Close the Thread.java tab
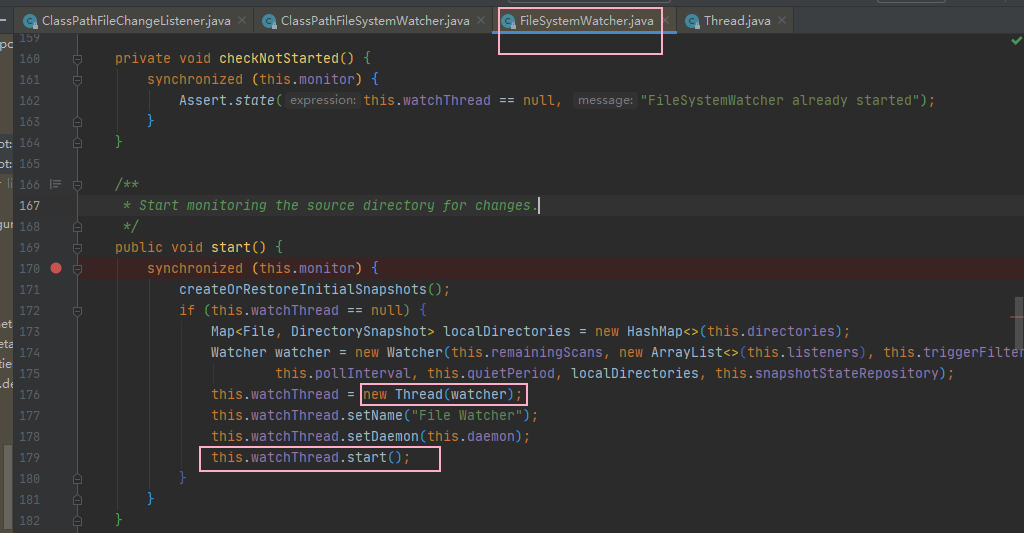Viewport: 1024px width, 533px height. (x=782, y=20)
